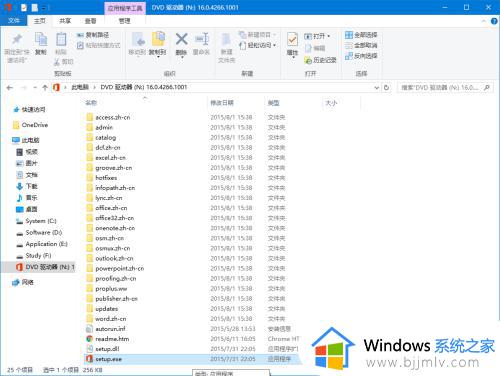Select System (C:) drive in sidebar

[37, 221]
